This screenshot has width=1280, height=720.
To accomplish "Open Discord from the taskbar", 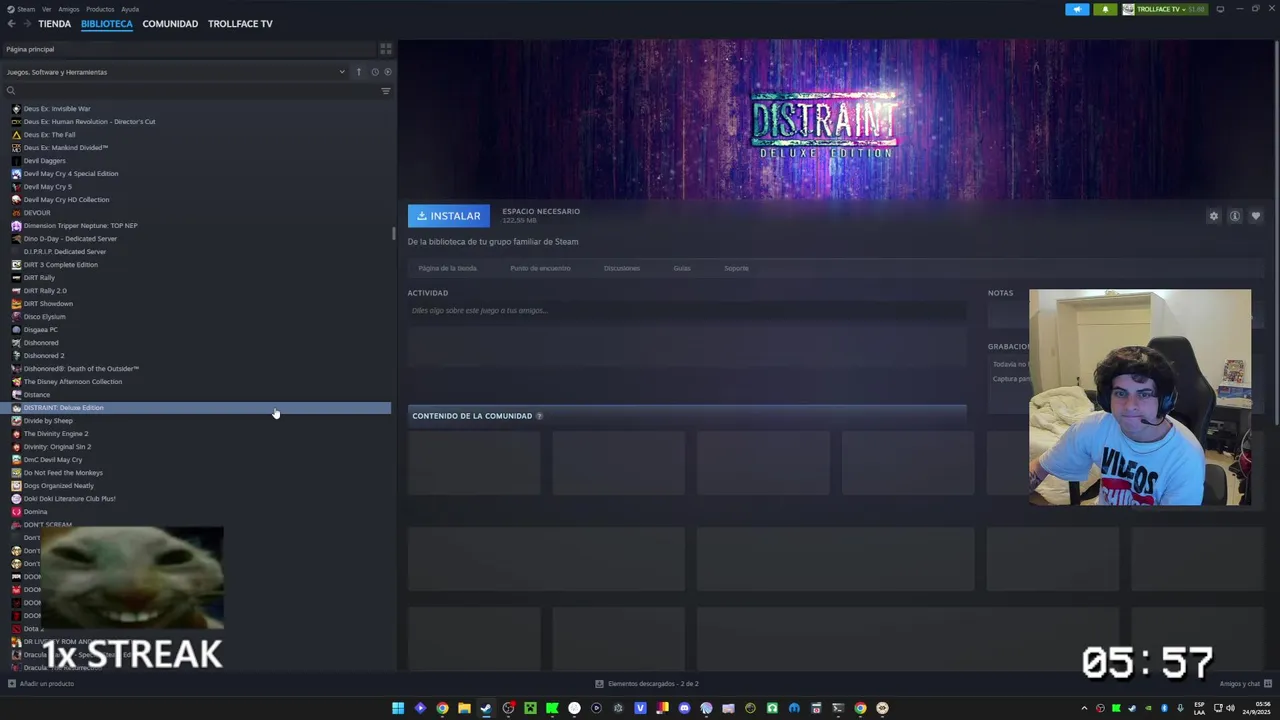I will (684, 708).
